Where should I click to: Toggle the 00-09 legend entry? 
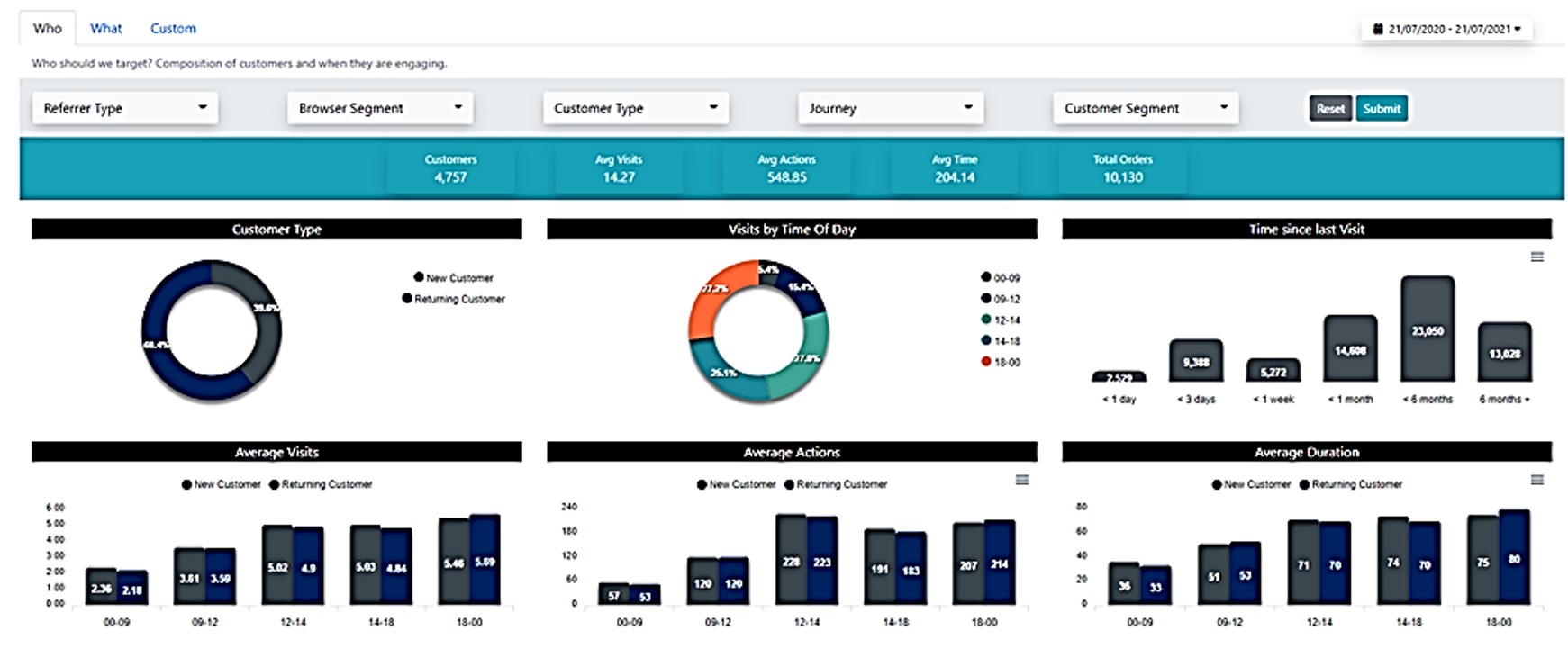point(1001,277)
